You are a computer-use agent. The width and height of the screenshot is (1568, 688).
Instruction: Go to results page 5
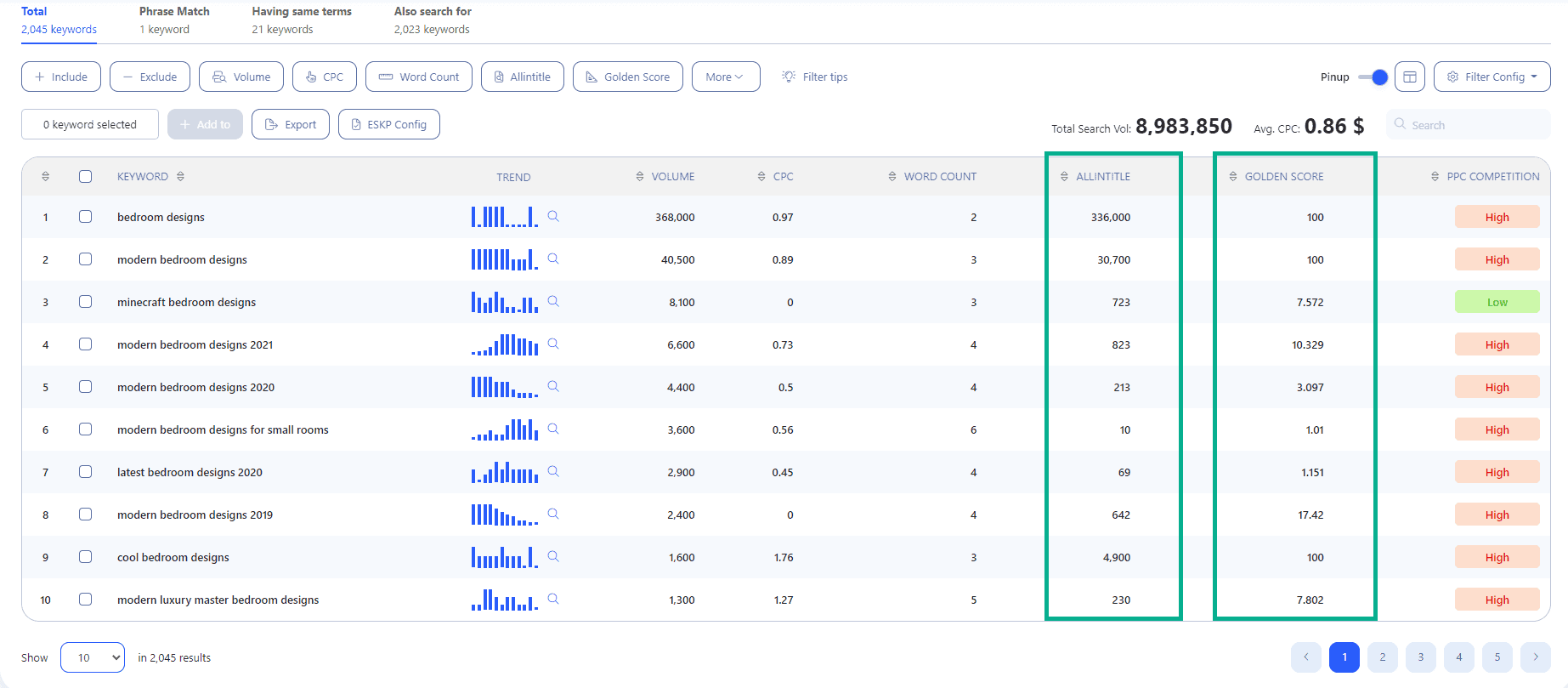(1497, 657)
